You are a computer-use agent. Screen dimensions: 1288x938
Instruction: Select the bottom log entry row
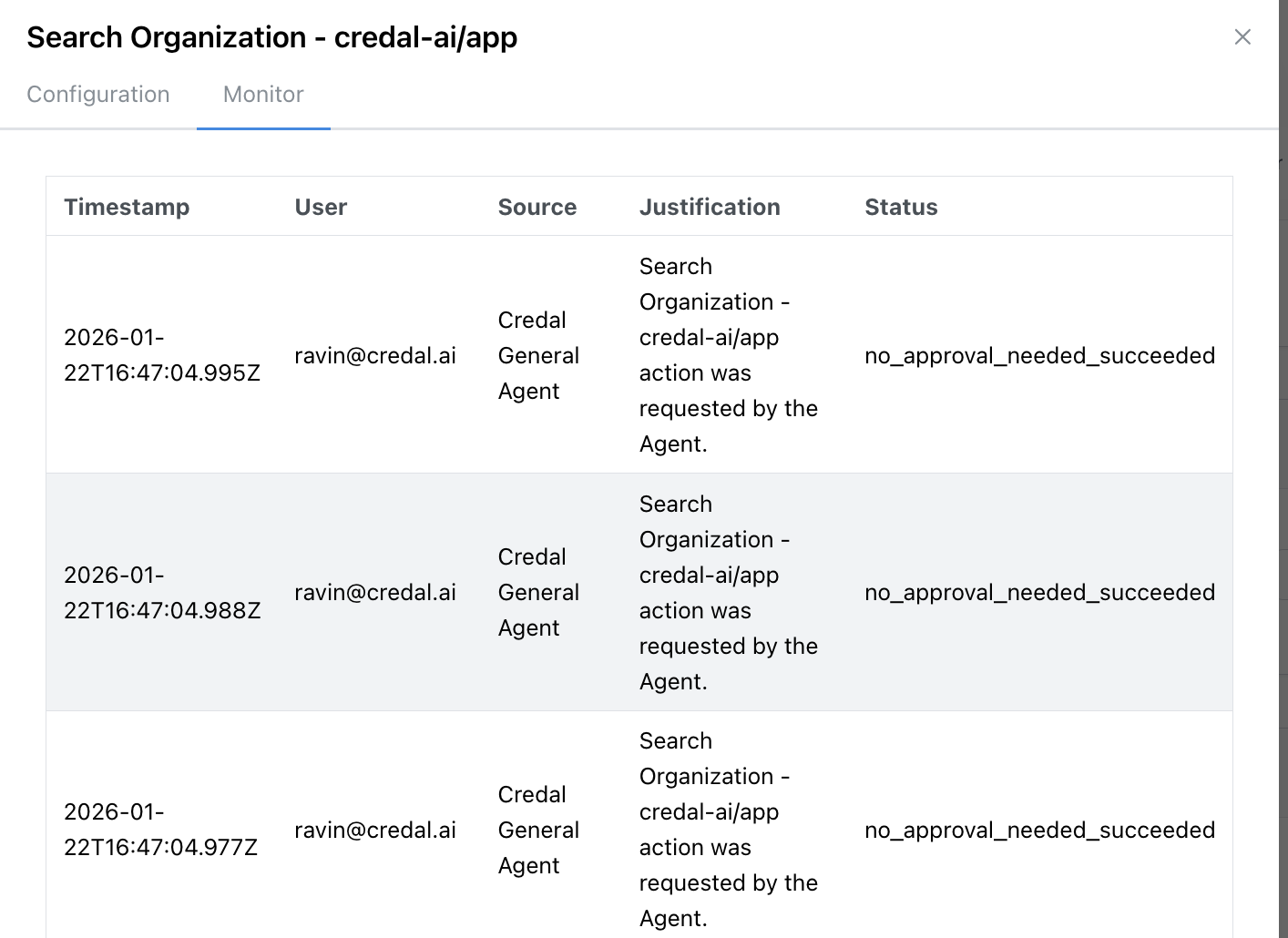point(638,829)
